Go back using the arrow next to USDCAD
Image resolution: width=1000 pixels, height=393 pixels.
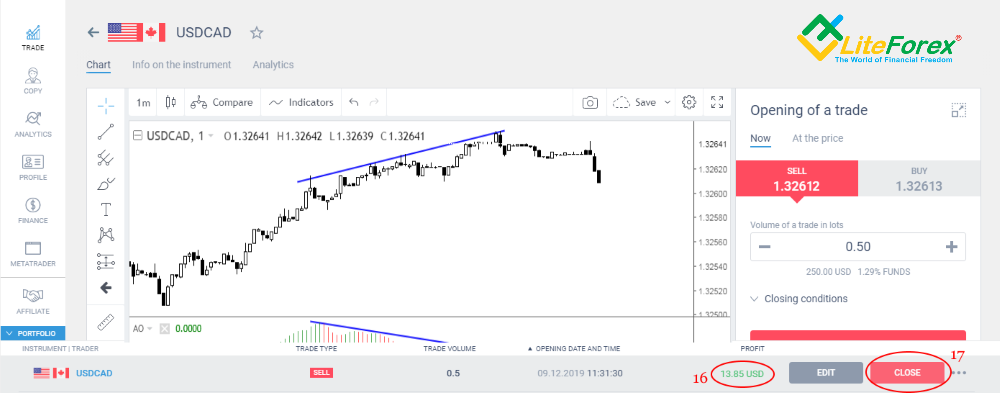pyautogui.click(x=94, y=33)
